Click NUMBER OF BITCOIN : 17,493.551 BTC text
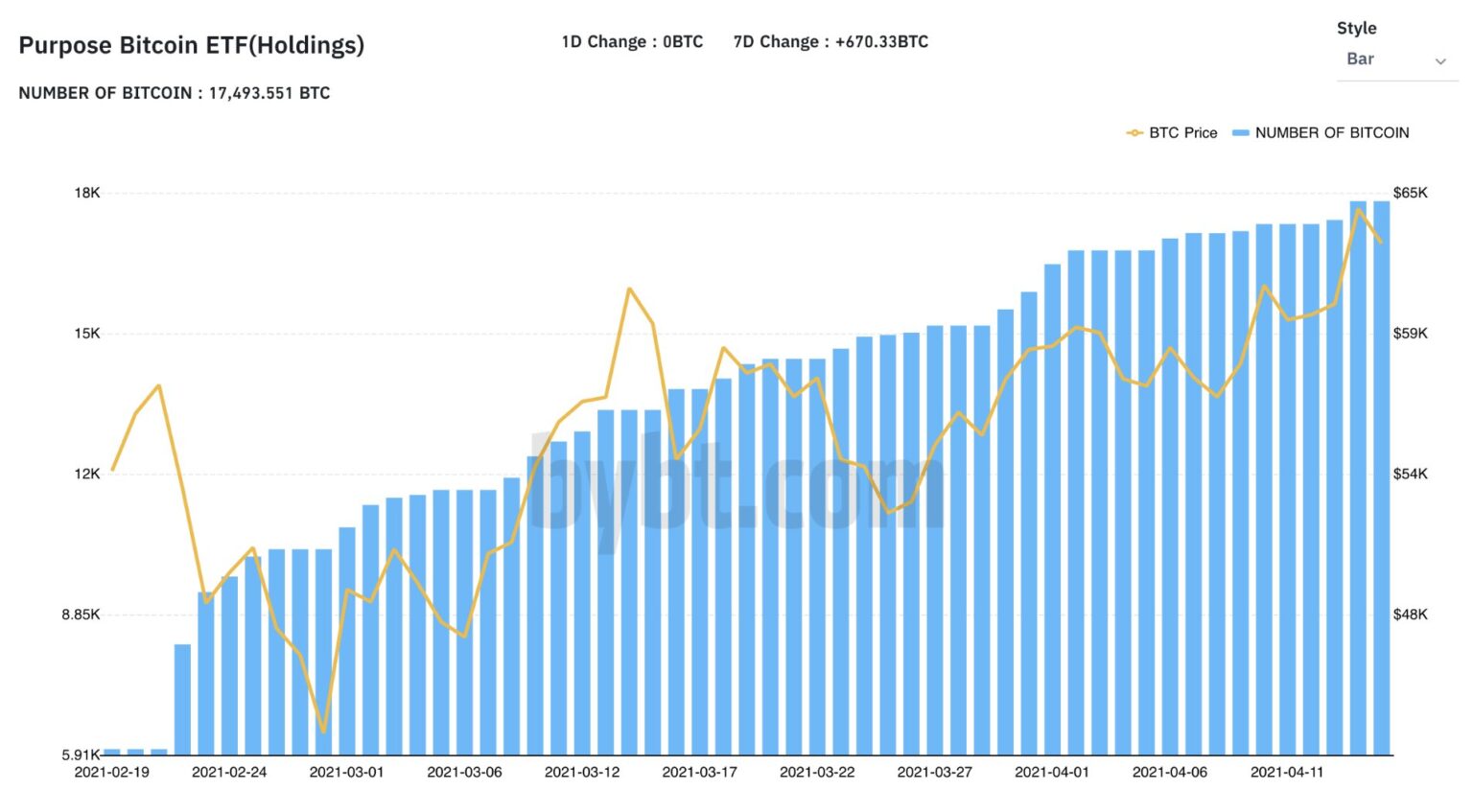Viewport: 1473px width, 812px height. [175, 93]
